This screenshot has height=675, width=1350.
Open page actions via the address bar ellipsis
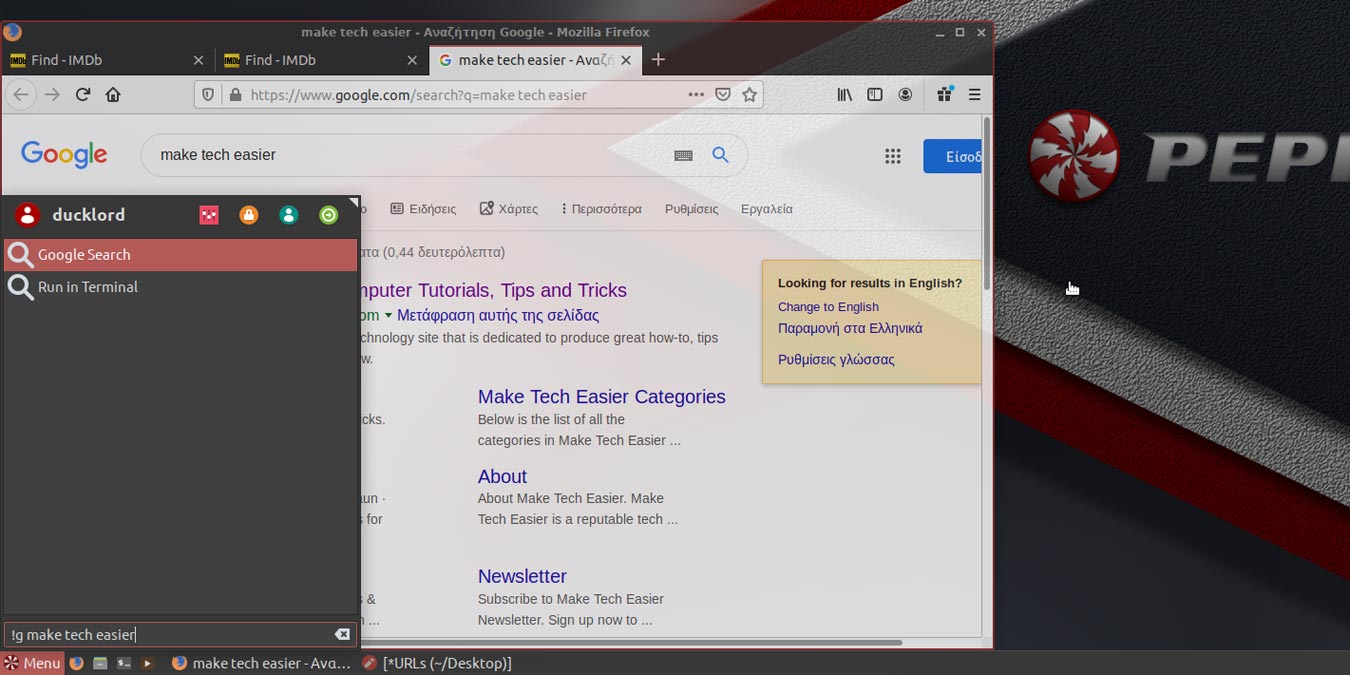coord(696,94)
